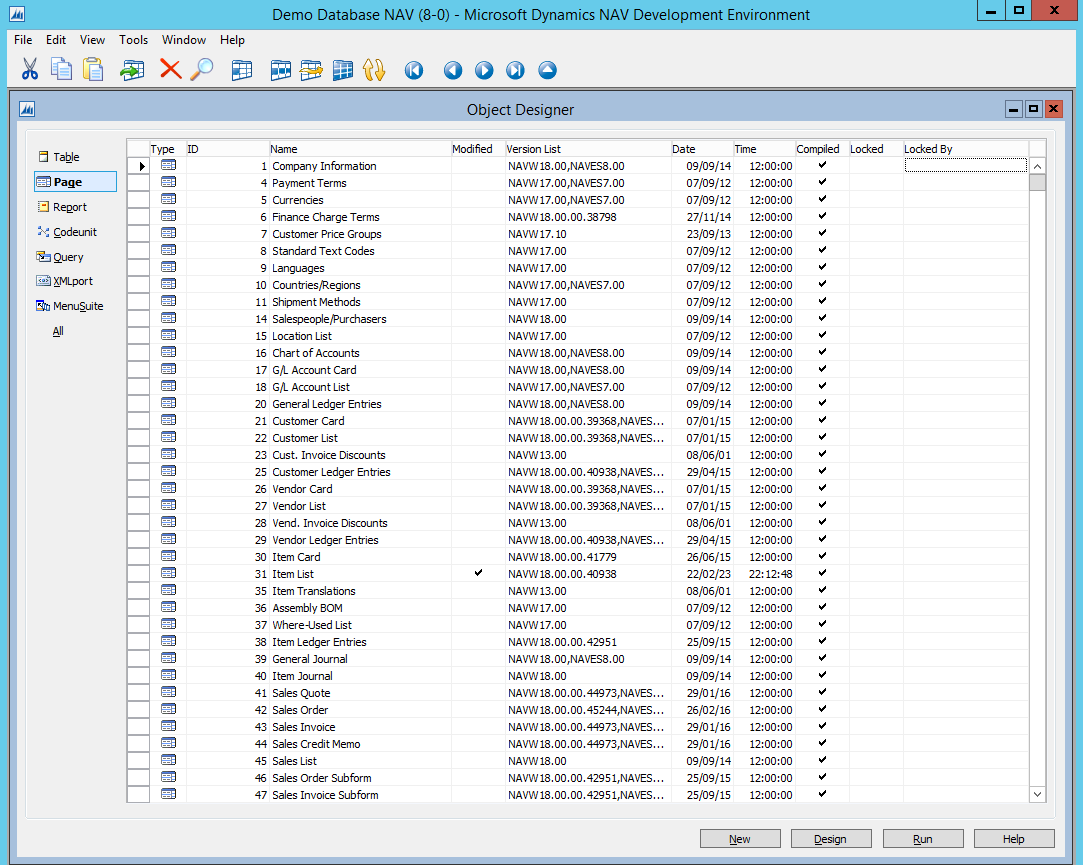Open the Tools menu
The height and width of the screenshot is (865, 1083).
point(133,39)
